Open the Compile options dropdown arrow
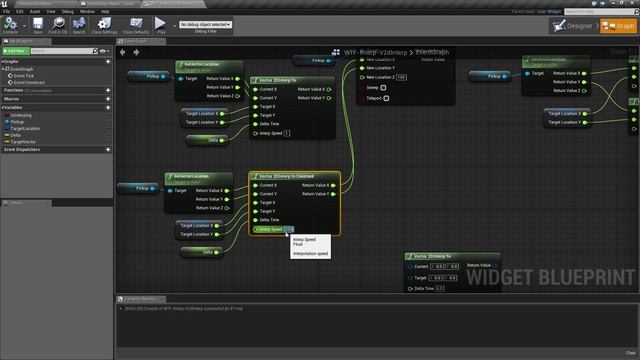 24,26
